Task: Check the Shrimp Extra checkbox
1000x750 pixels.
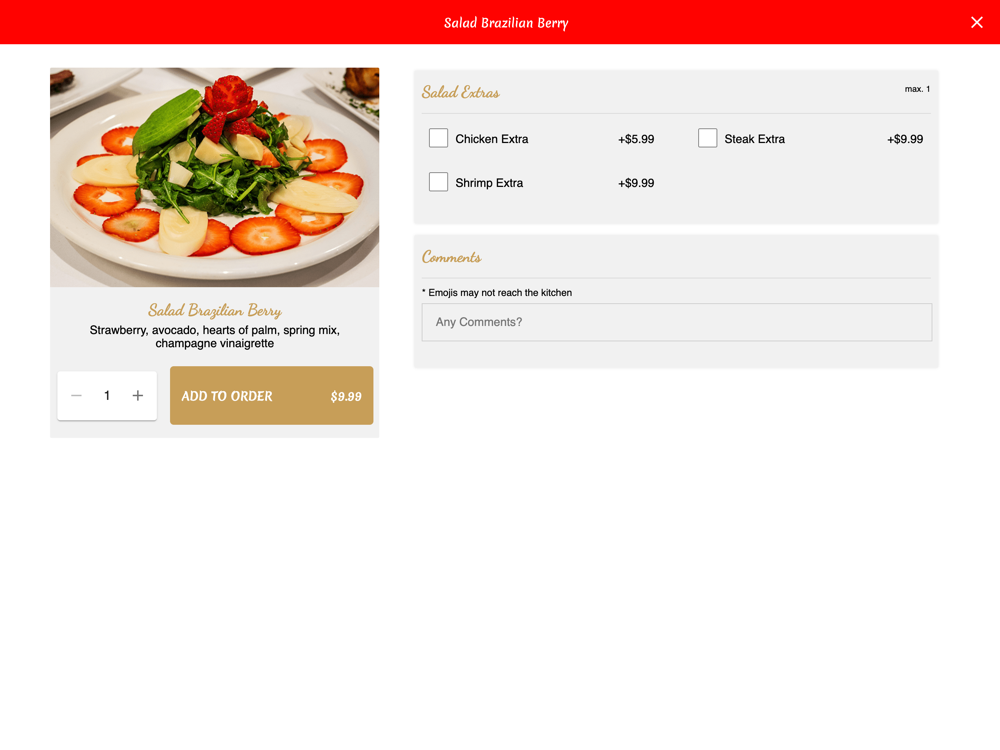Action: (x=438, y=182)
